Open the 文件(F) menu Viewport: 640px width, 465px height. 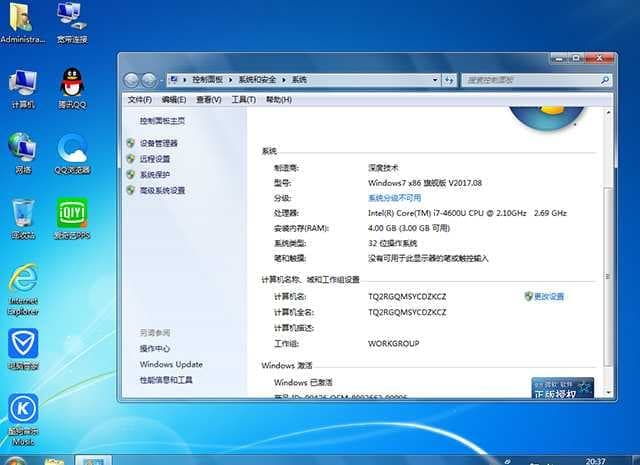[140, 100]
